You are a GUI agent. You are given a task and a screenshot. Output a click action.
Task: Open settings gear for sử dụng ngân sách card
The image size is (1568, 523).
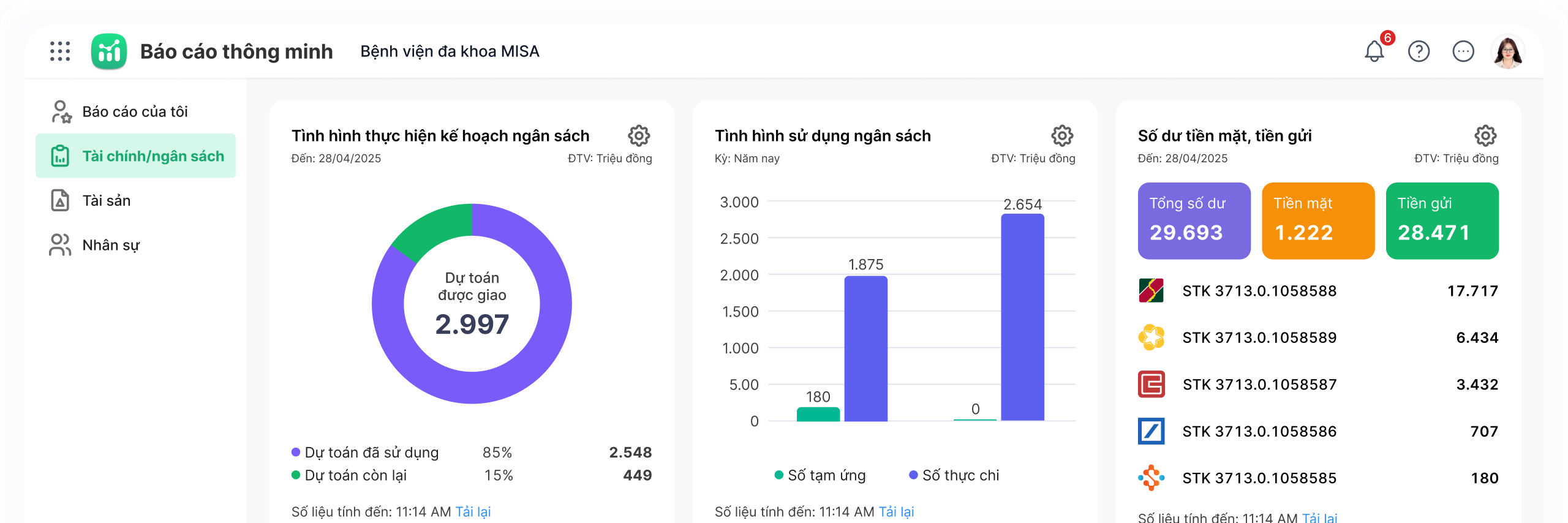click(1062, 135)
